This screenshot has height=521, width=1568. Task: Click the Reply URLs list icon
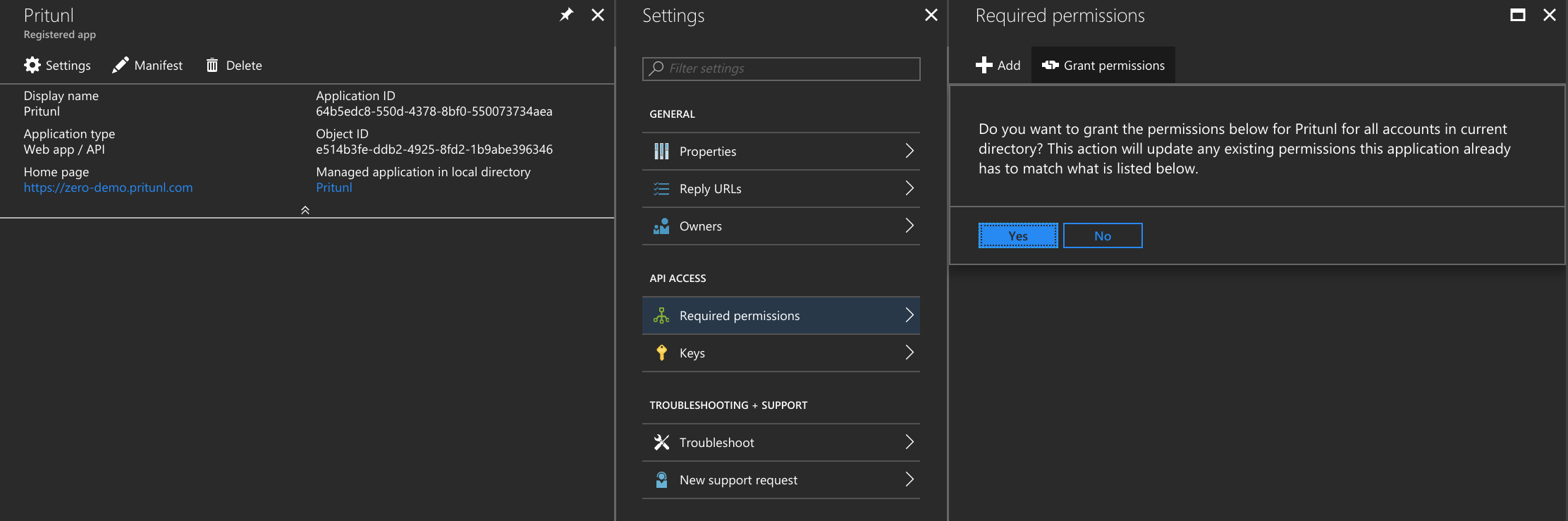tap(661, 188)
